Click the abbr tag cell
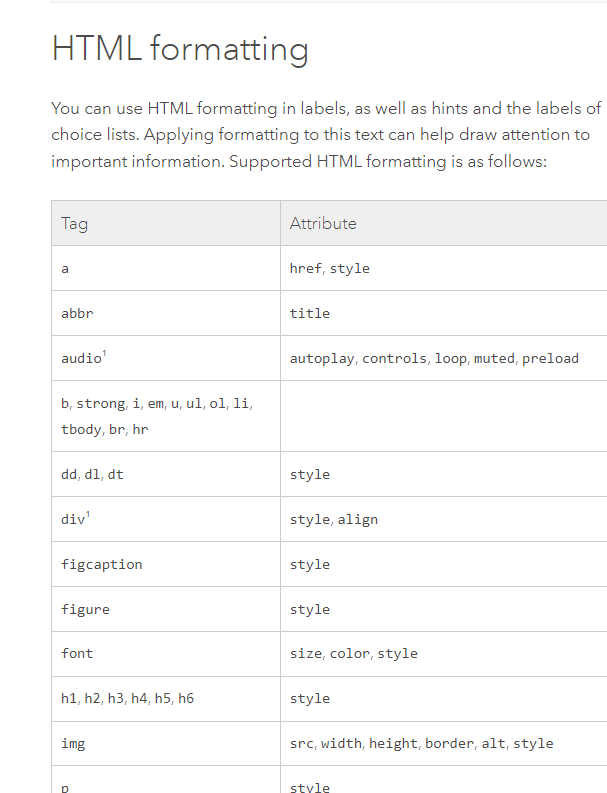Viewport: 607px width, 793px height. [x=77, y=313]
